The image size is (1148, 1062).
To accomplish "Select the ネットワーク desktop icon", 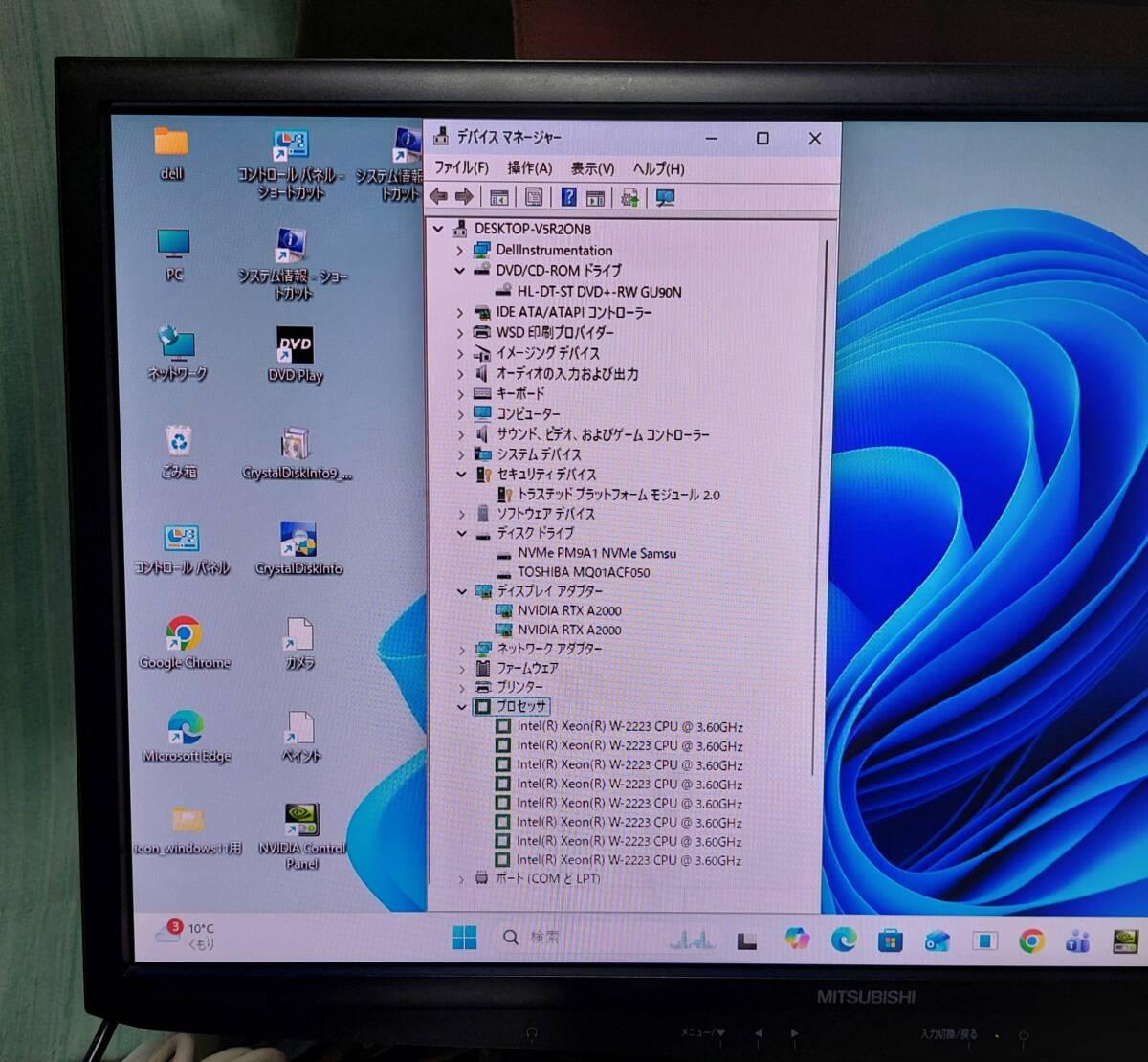I will pos(177,353).
